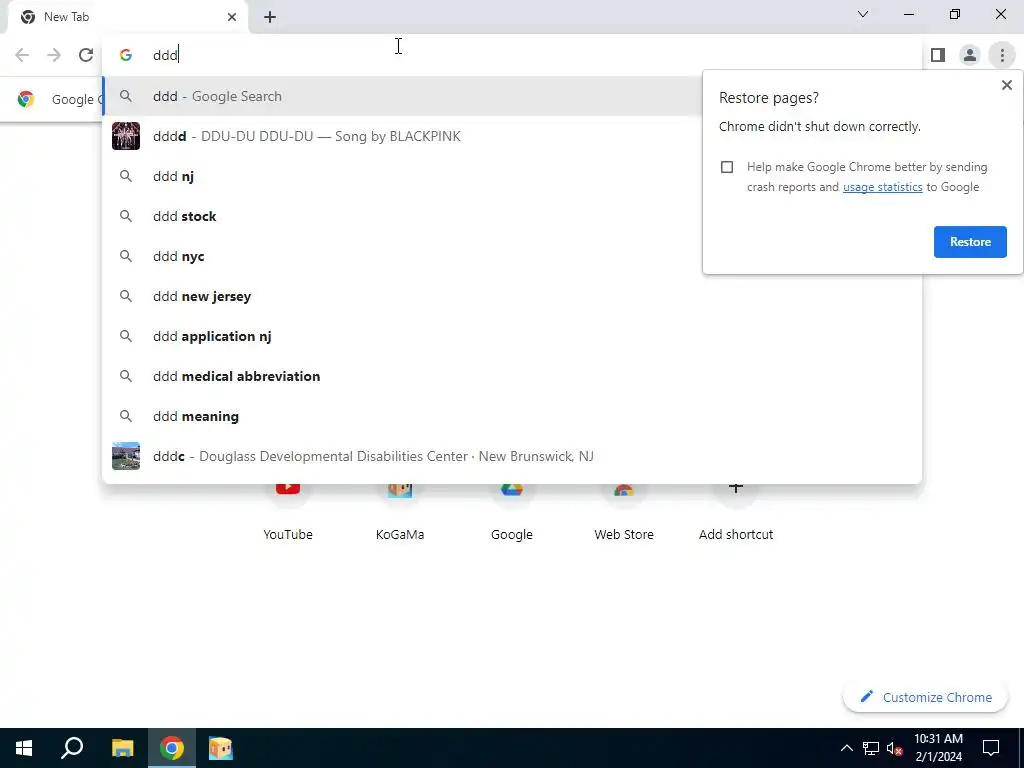Click the network status tray icon

(871, 748)
